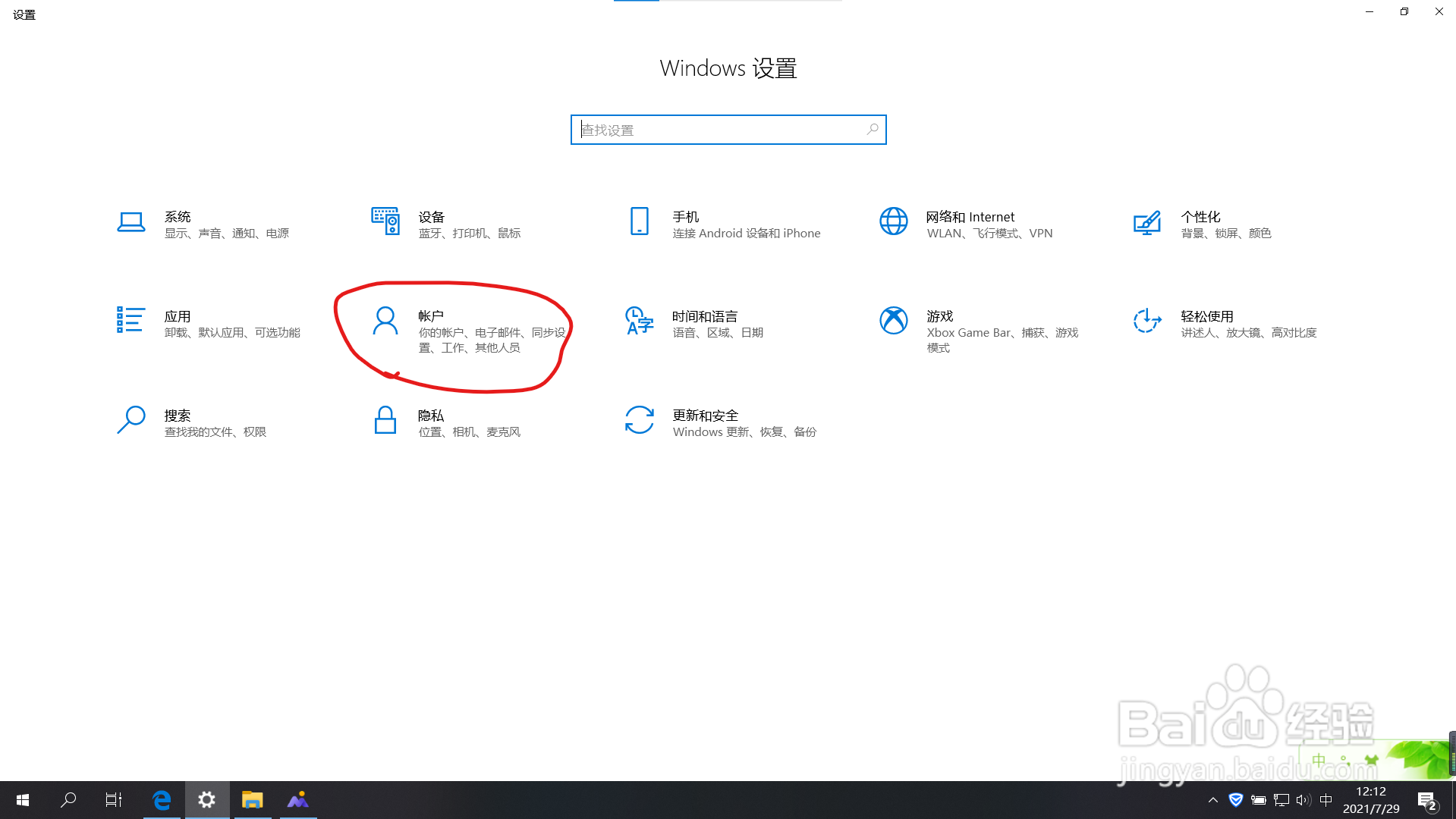Open the 系统 settings title
The height and width of the screenshot is (819, 1456).
(x=178, y=217)
